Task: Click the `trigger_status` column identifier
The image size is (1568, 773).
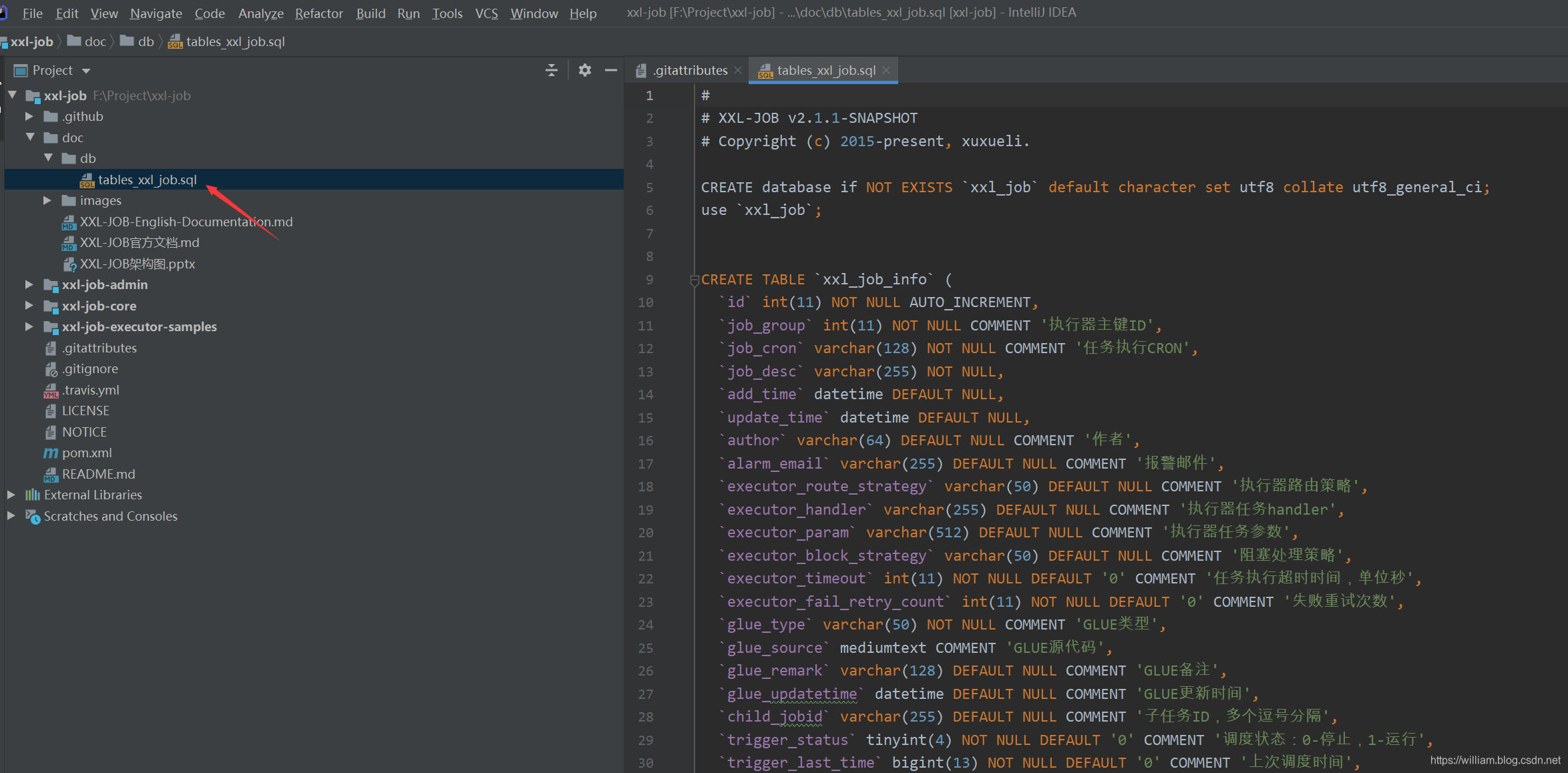Action: click(787, 740)
